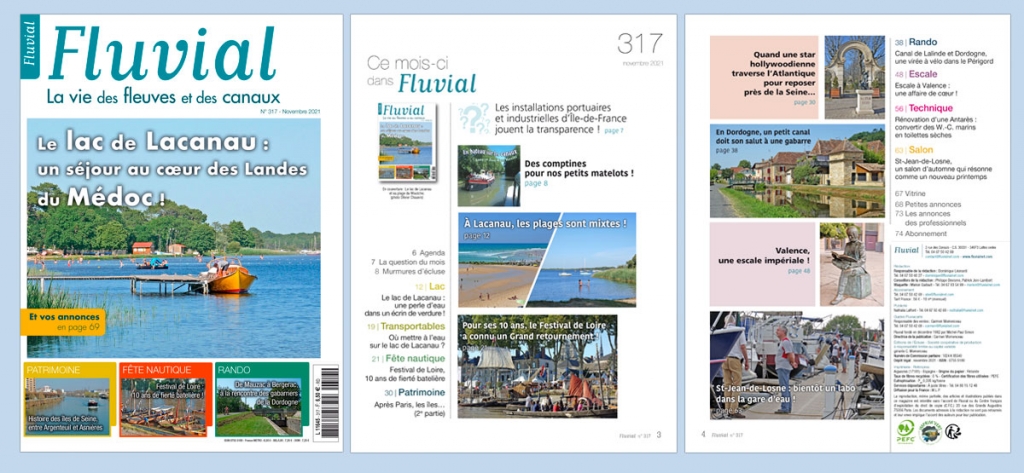Click 'Après Paris, les îles… (2e partie)' text
Screen dimensions: 1024x473
[x=410, y=408]
